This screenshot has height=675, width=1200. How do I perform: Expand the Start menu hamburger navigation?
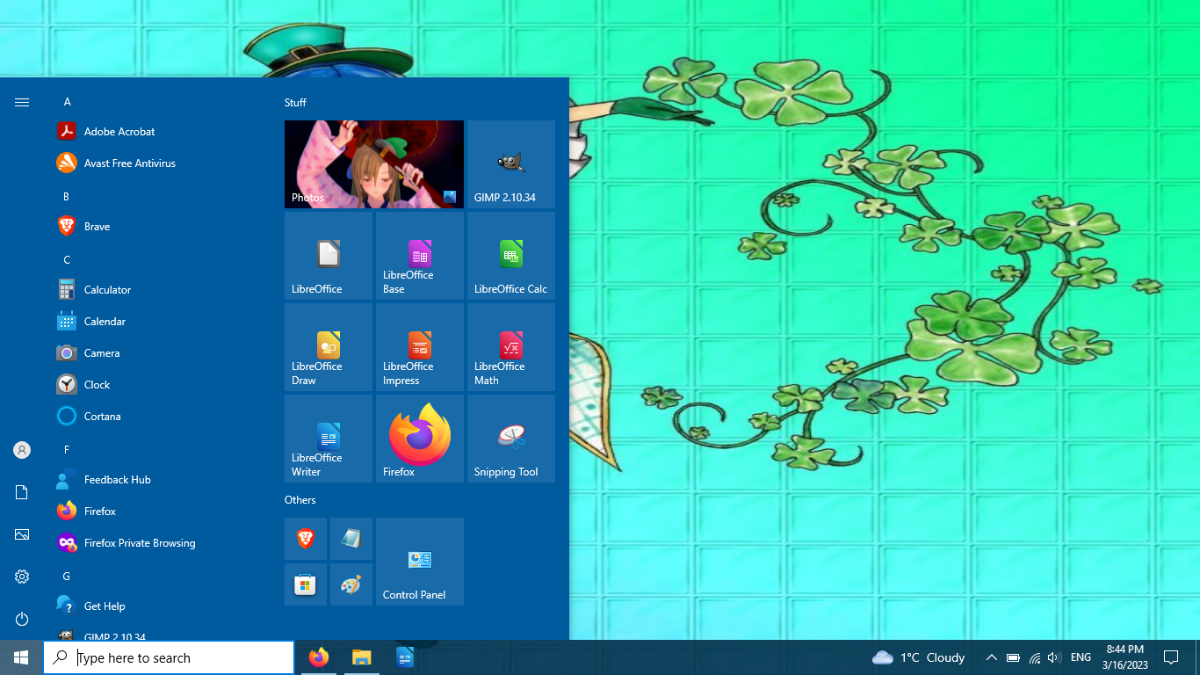point(22,102)
